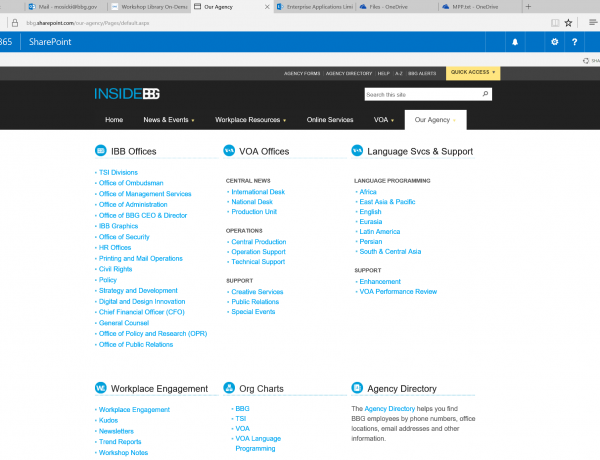Open a new browser tab

pyautogui.click(x=528, y=7)
